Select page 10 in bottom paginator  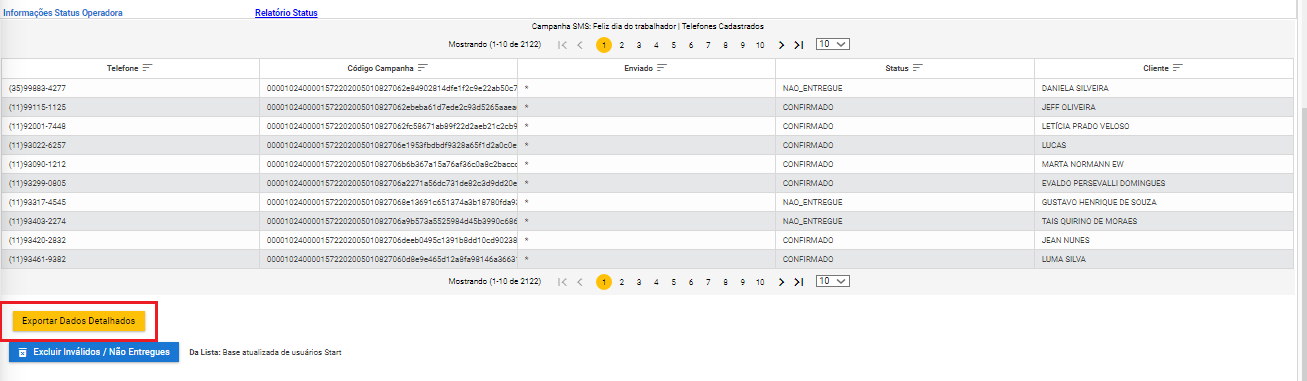pyautogui.click(x=760, y=282)
